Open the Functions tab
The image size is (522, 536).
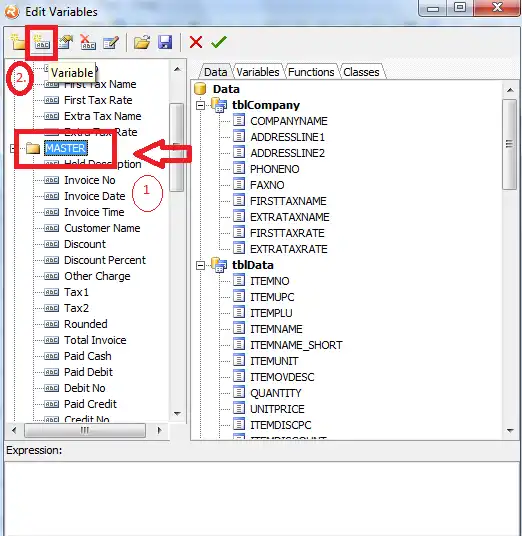[311, 72]
